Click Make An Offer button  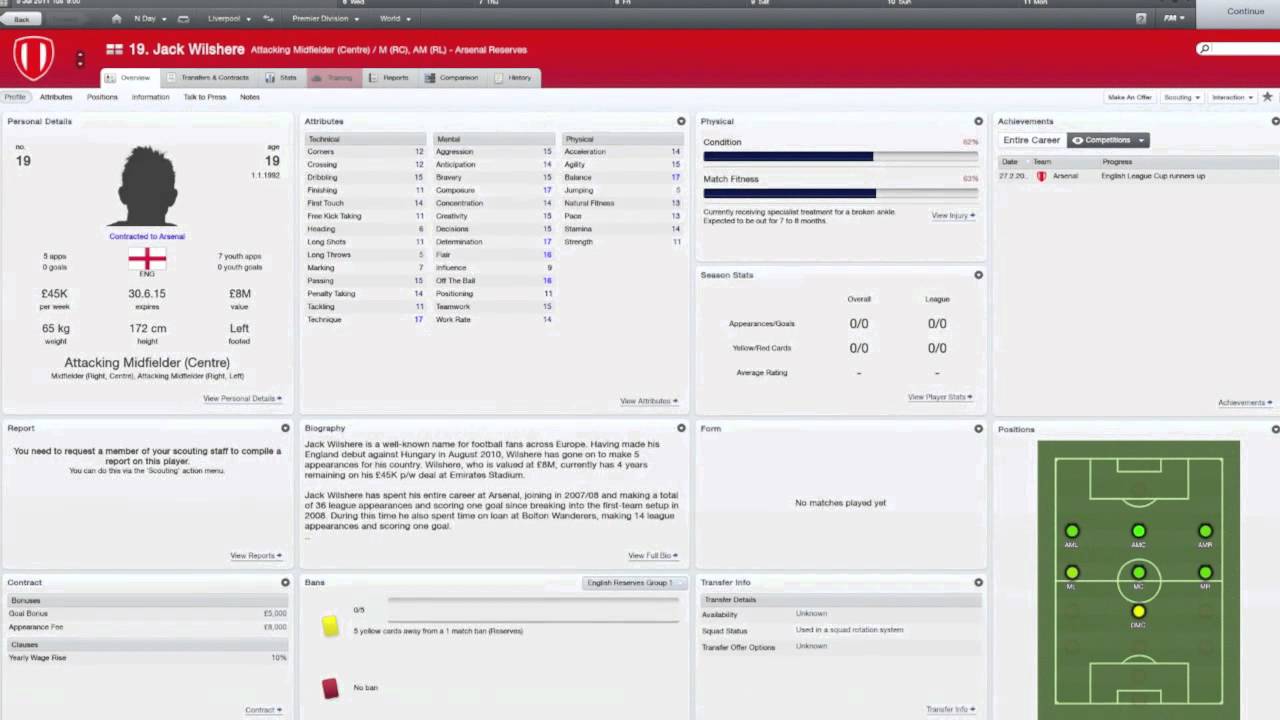point(1129,97)
